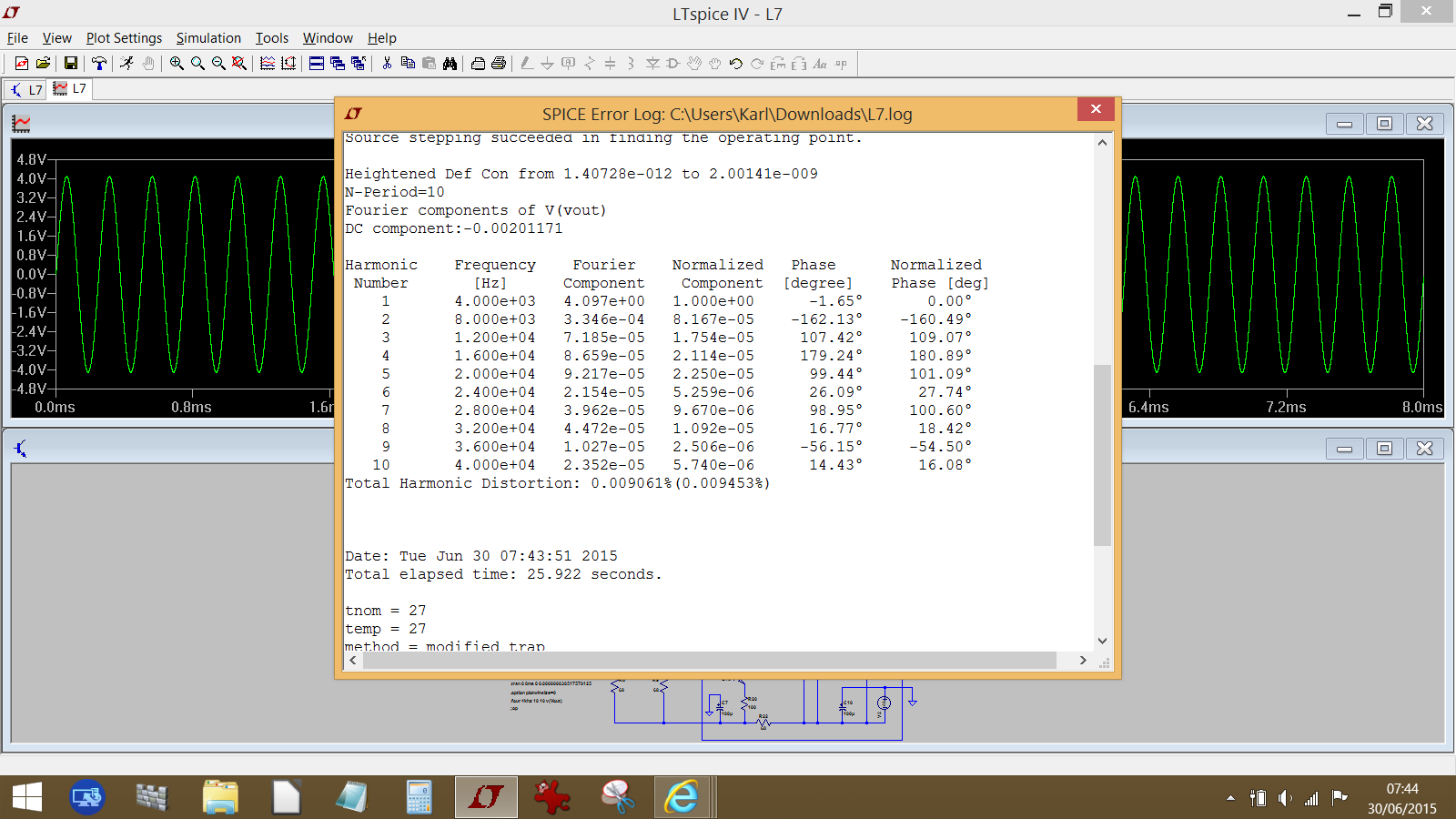Viewport: 1456px width, 819px height.
Task: Open File Explorer from the taskbar
Action: (220, 797)
